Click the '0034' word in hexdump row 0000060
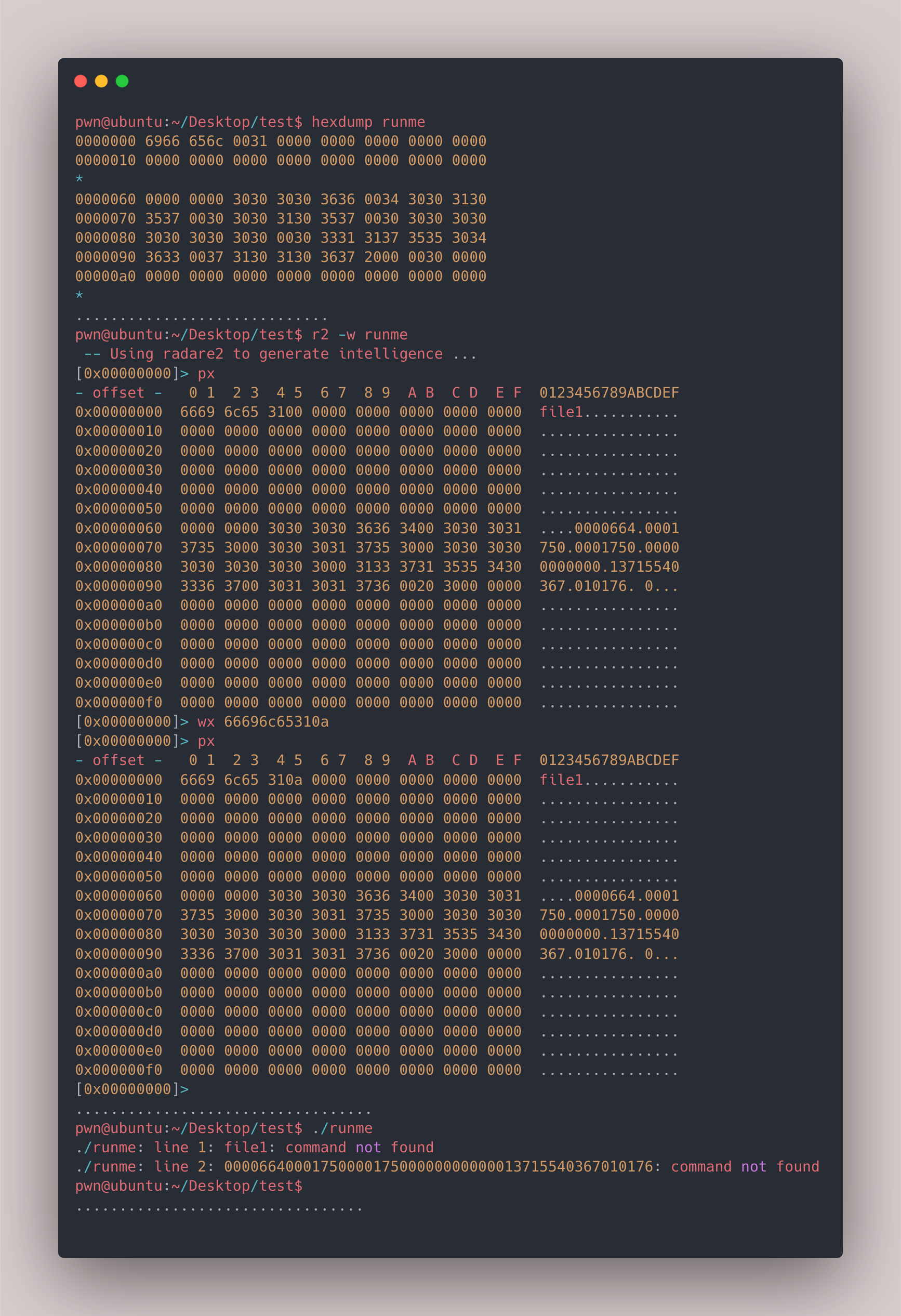 (x=381, y=200)
